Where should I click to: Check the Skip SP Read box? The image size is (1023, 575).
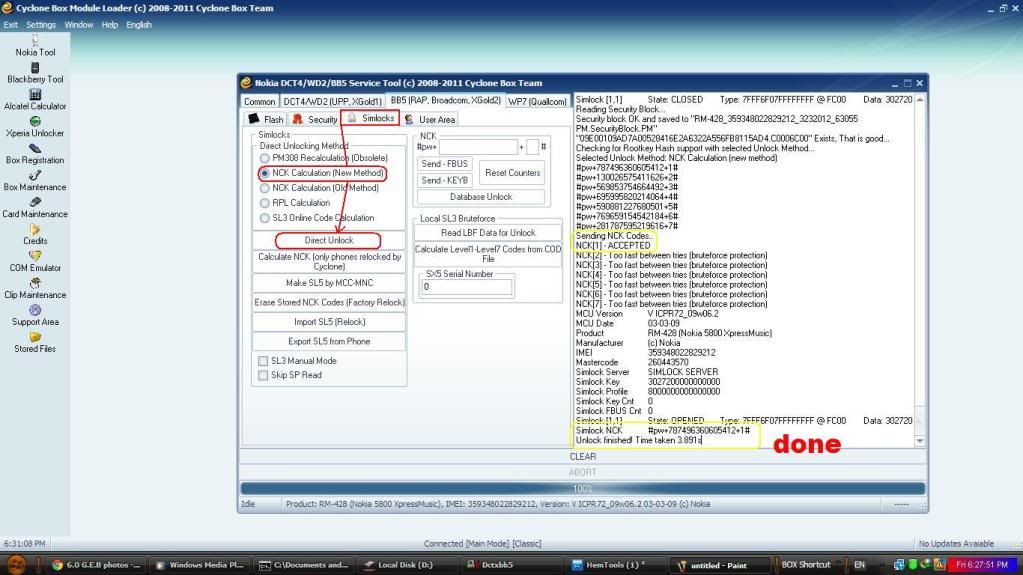pos(263,375)
